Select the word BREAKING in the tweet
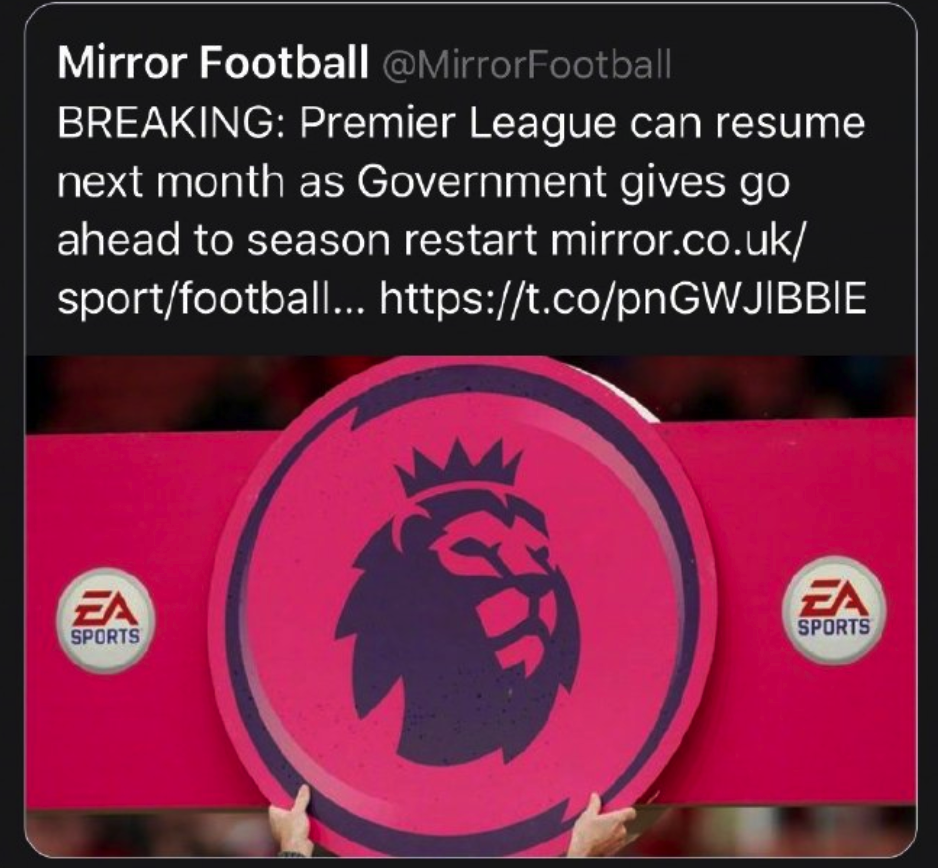 (164, 123)
